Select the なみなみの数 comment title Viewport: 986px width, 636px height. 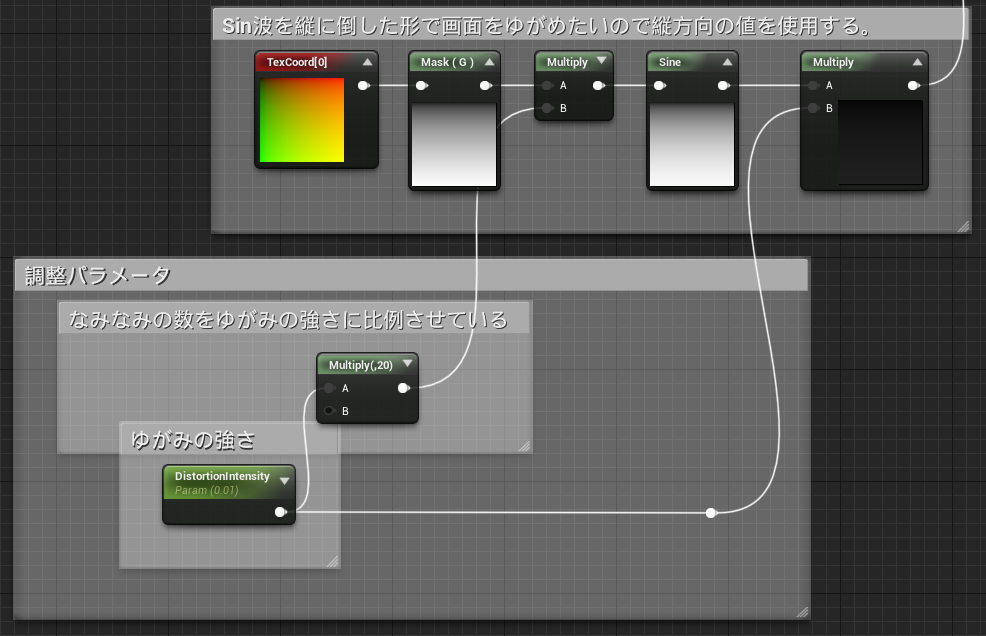coord(288,320)
